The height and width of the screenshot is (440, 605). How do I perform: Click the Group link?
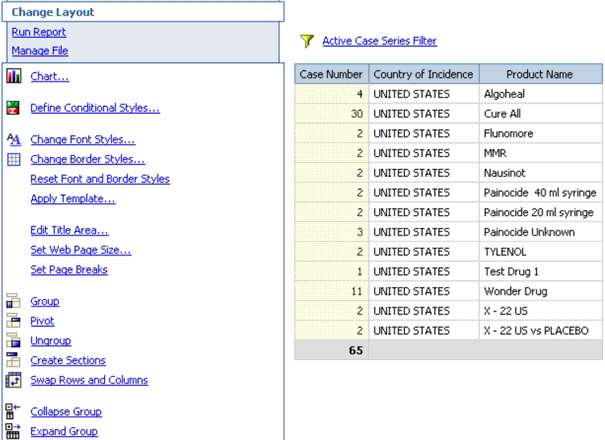point(45,301)
